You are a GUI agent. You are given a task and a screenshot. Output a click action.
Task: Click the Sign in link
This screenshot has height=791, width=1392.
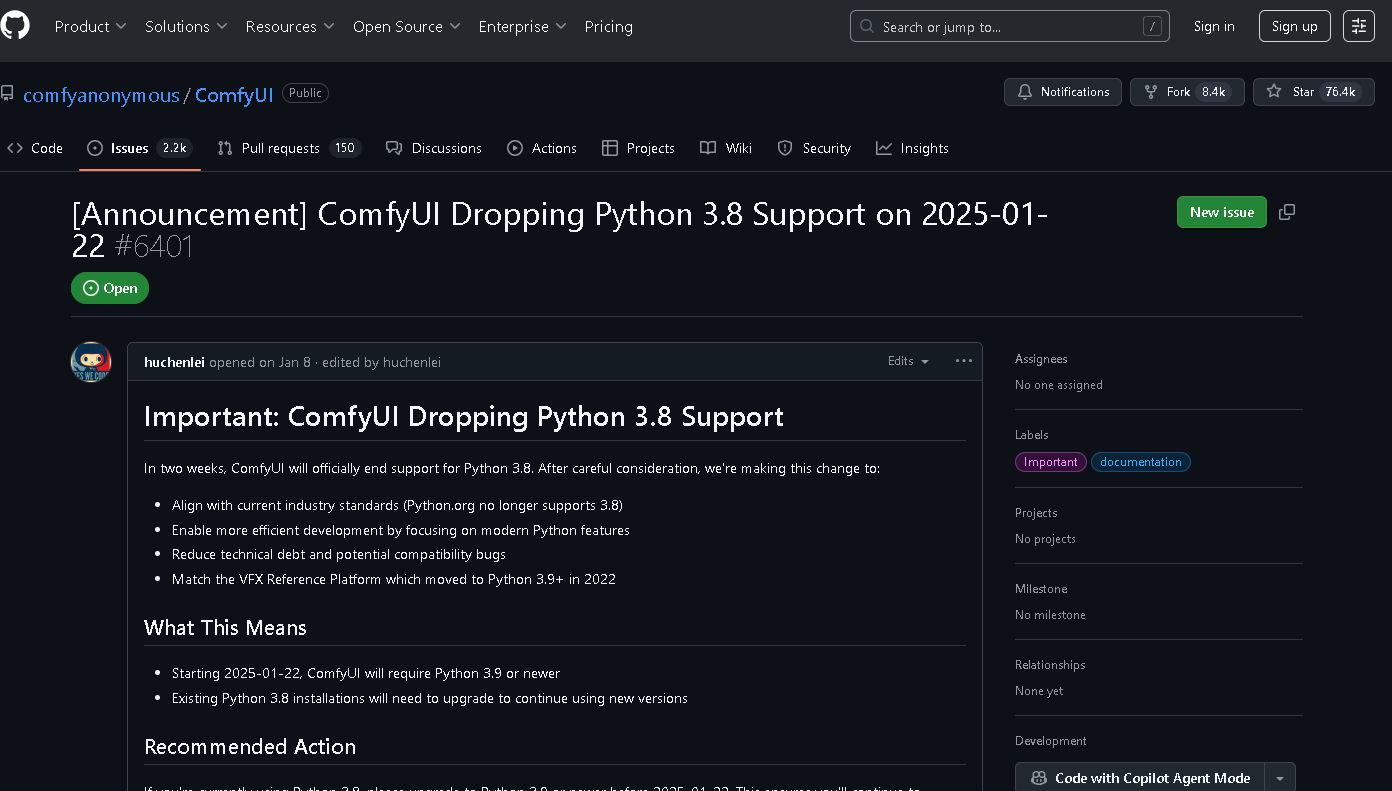click(1214, 27)
